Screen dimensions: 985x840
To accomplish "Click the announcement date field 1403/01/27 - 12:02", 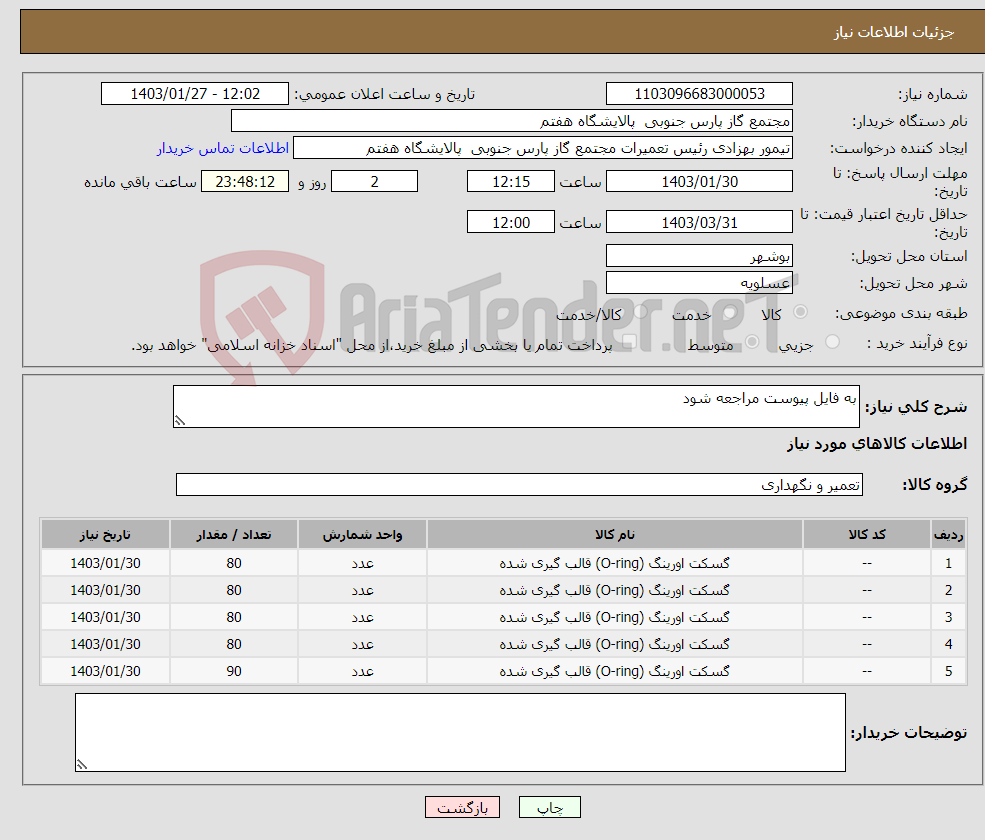I will pos(195,94).
